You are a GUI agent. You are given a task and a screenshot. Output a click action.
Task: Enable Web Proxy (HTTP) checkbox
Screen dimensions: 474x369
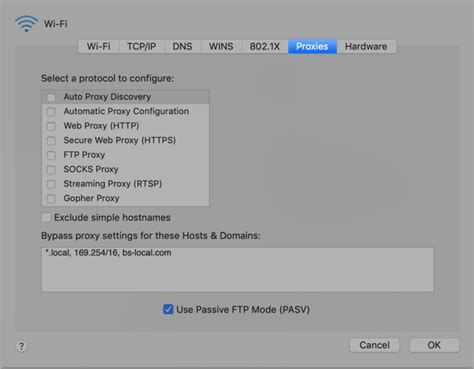[51, 126]
